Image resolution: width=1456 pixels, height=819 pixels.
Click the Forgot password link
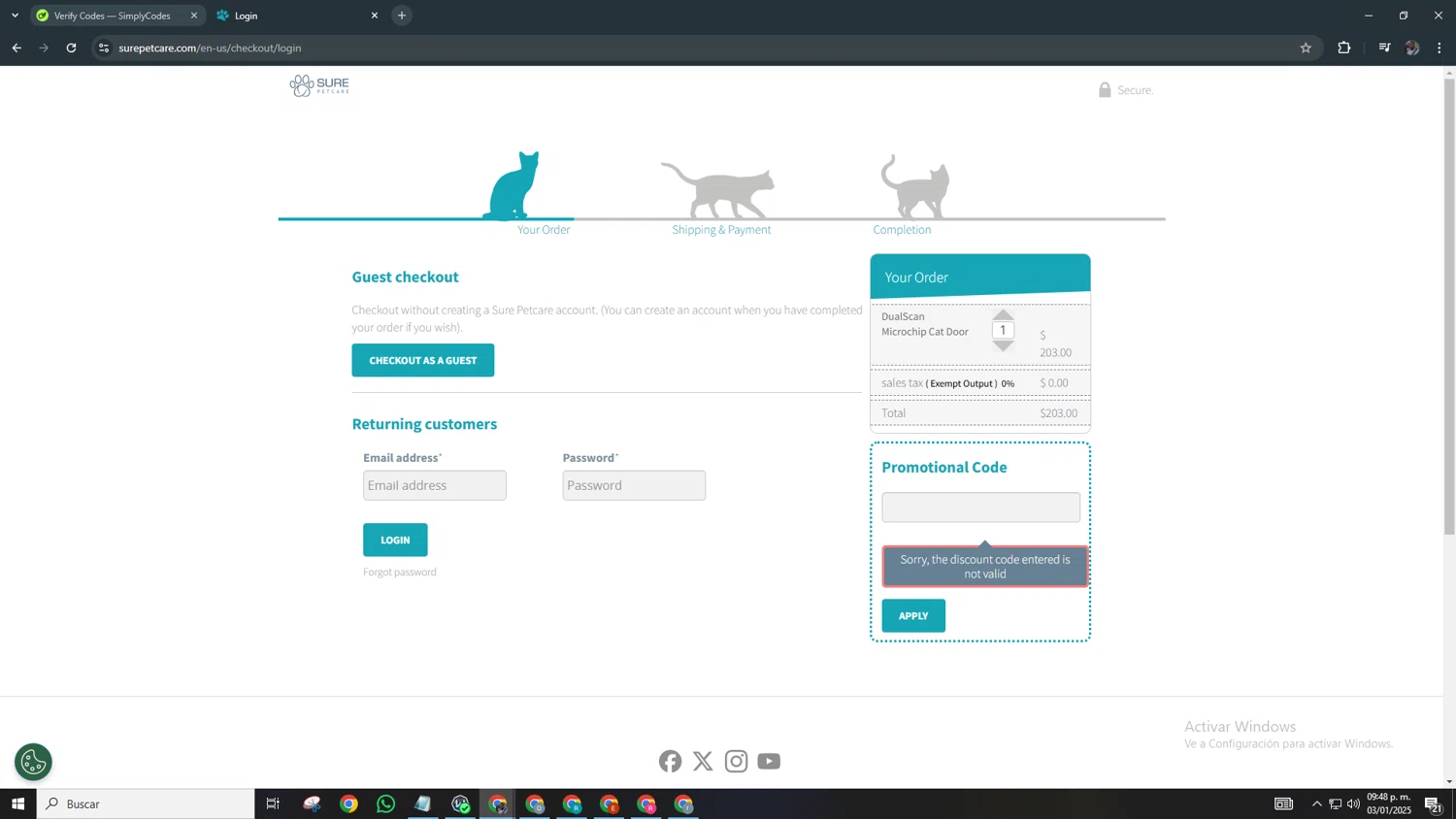[400, 572]
